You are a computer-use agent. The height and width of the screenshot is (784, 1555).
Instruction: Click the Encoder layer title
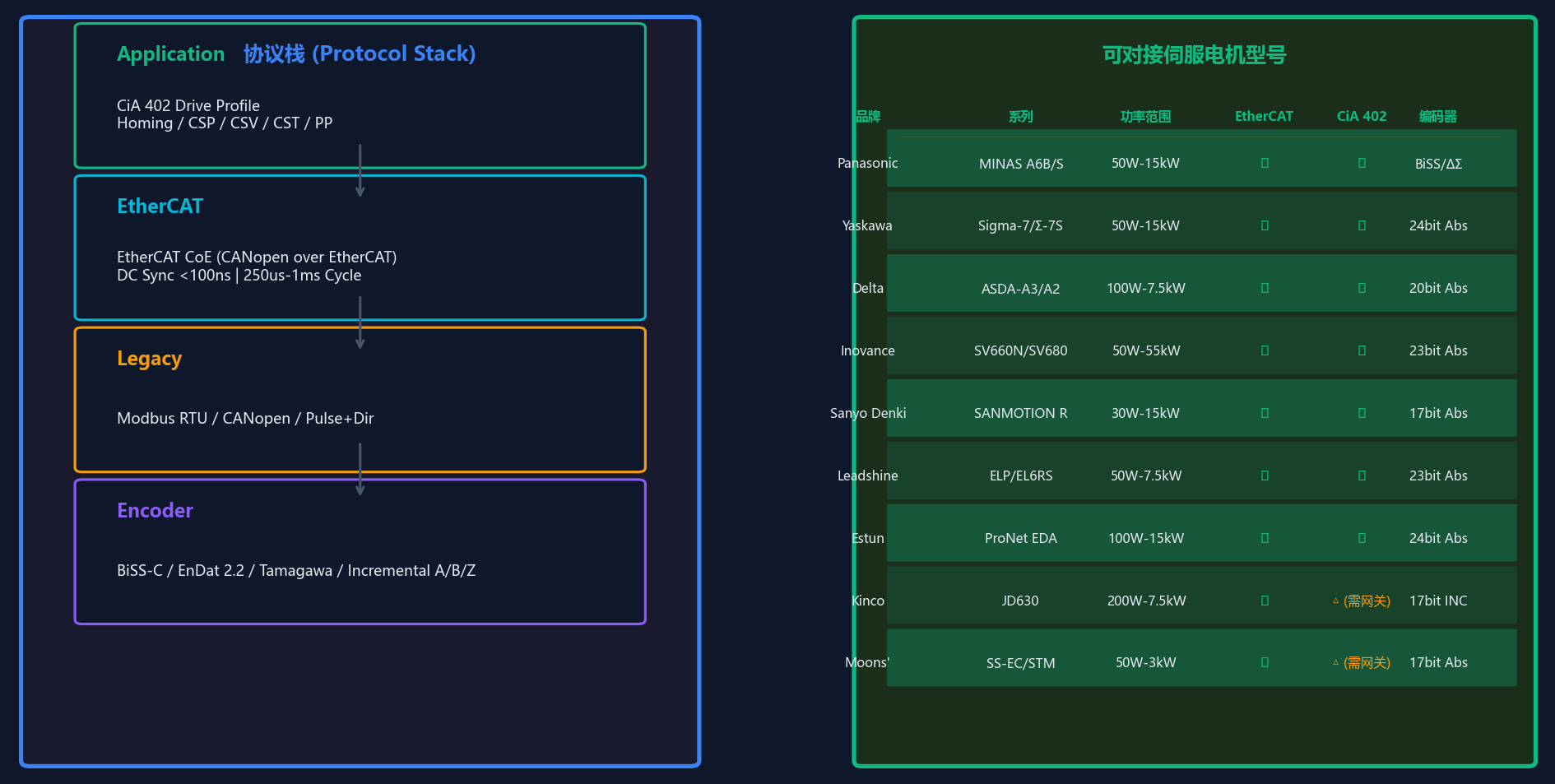[x=155, y=511]
